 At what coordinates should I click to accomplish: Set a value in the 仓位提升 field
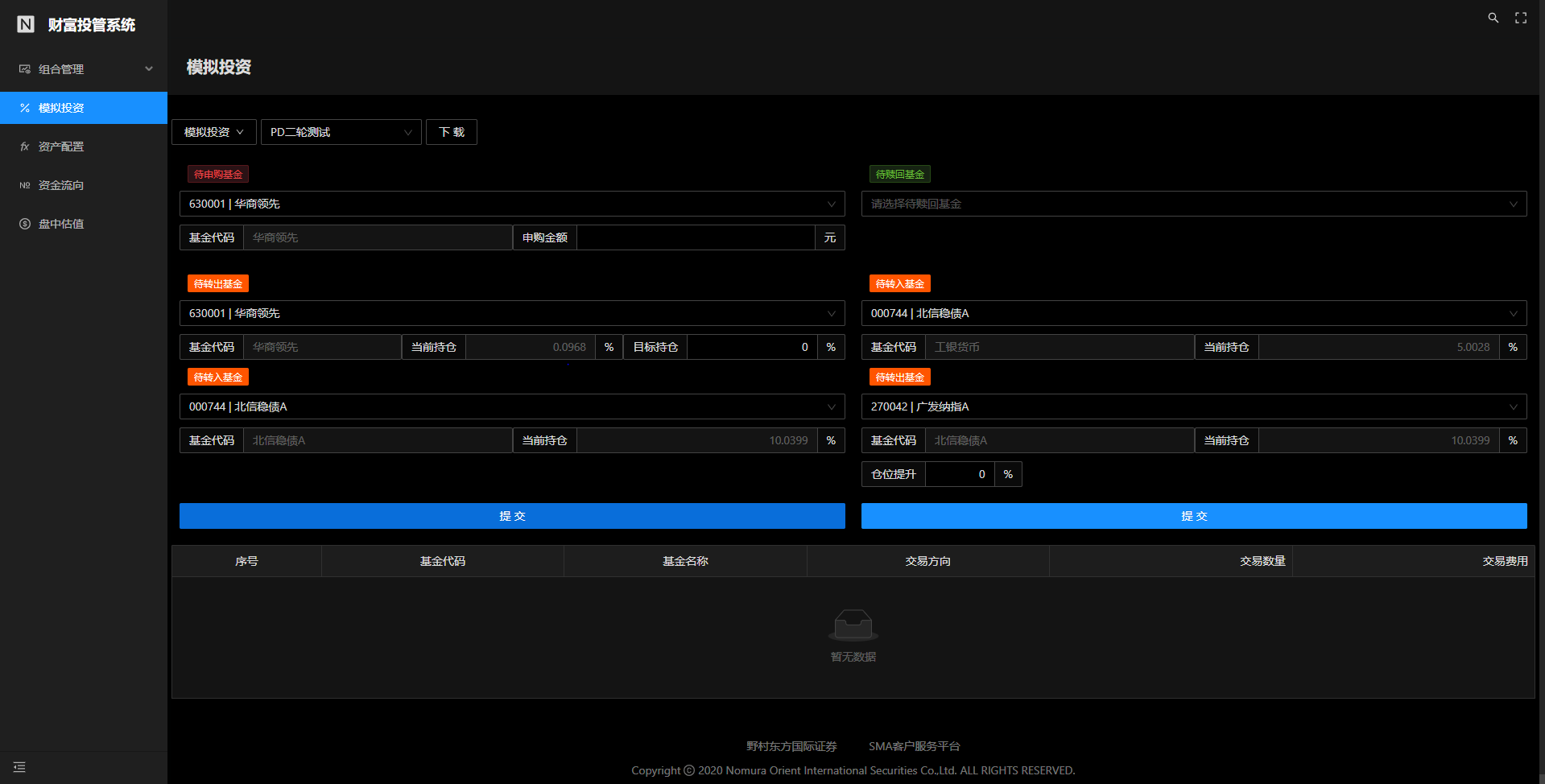click(x=960, y=474)
